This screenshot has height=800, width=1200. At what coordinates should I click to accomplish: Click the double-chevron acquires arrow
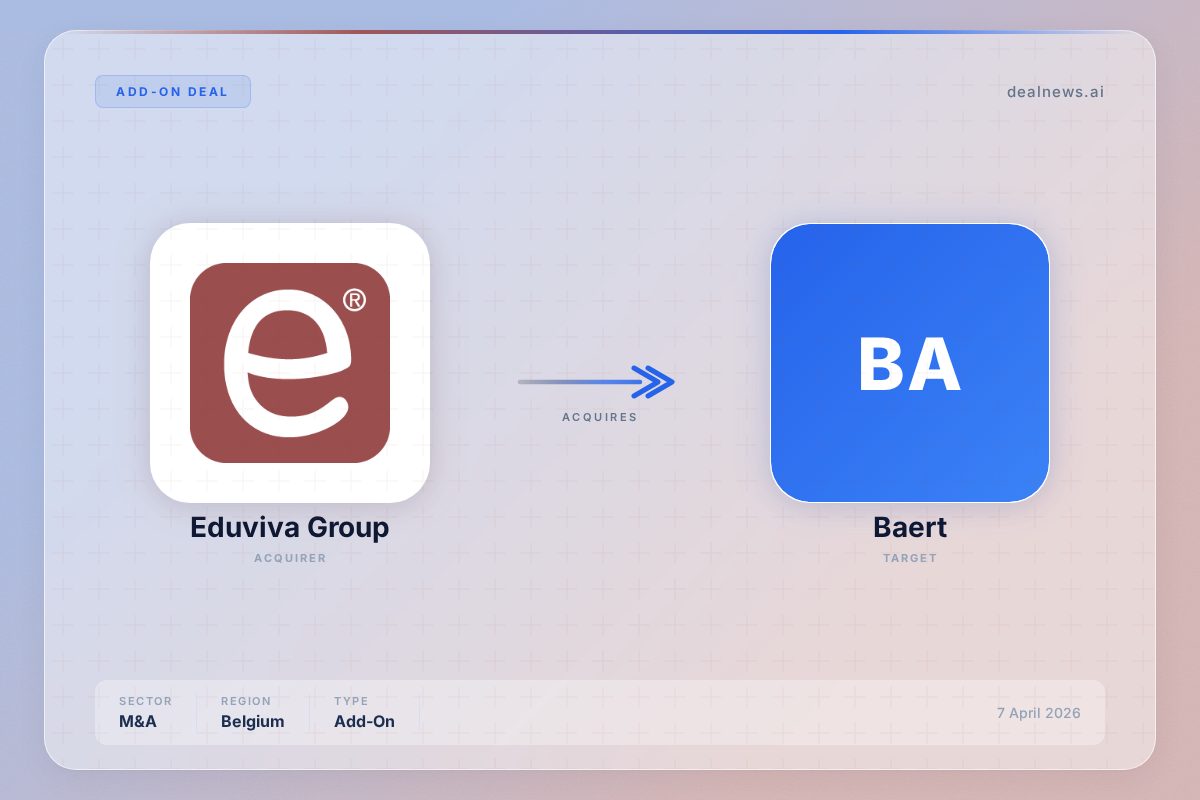654,381
